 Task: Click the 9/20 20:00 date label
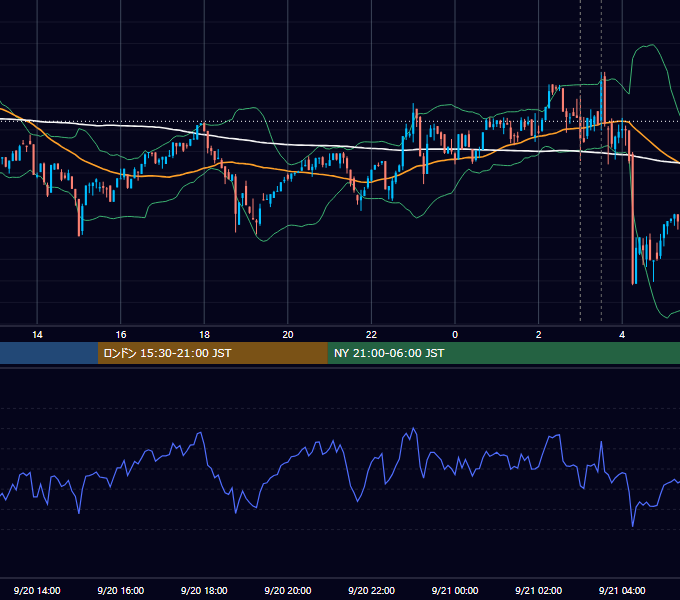coord(288,590)
